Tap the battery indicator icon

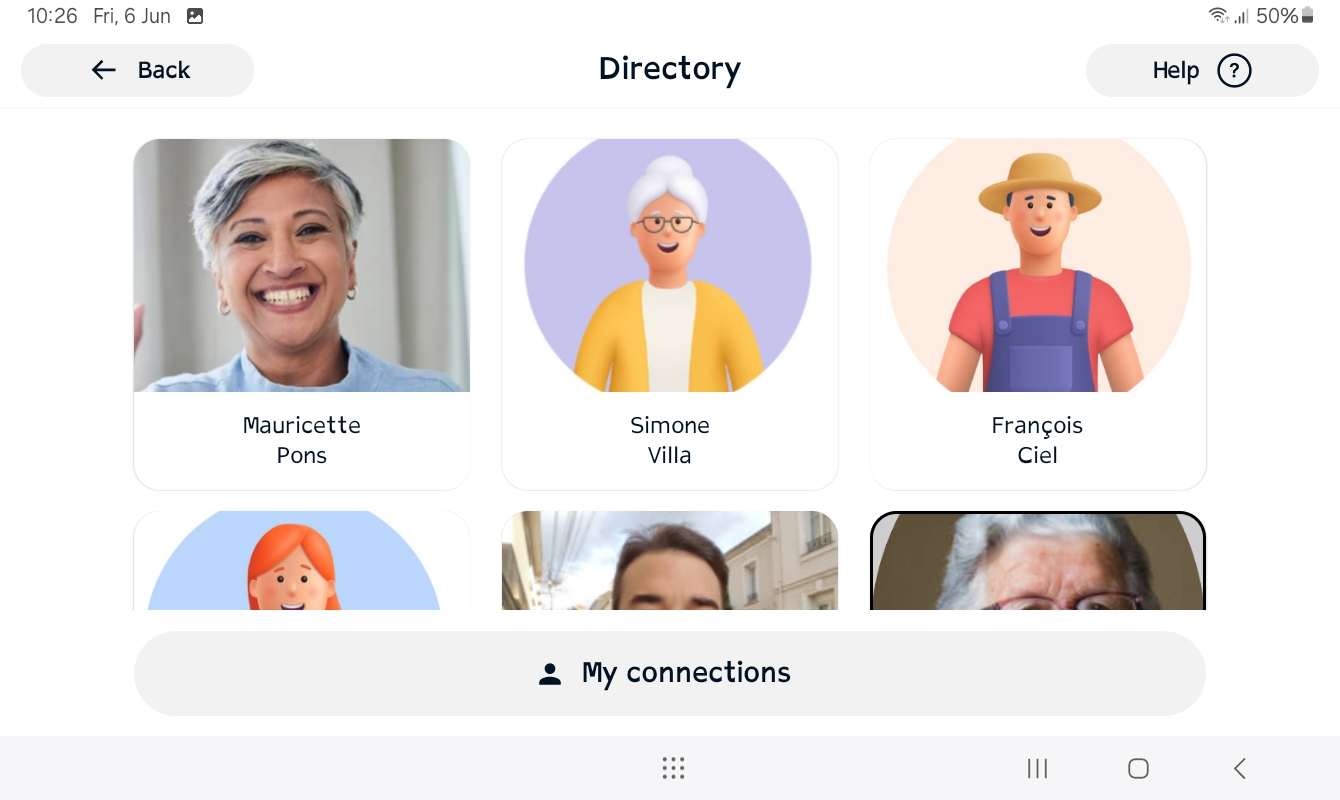pyautogui.click(x=1307, y=16)
